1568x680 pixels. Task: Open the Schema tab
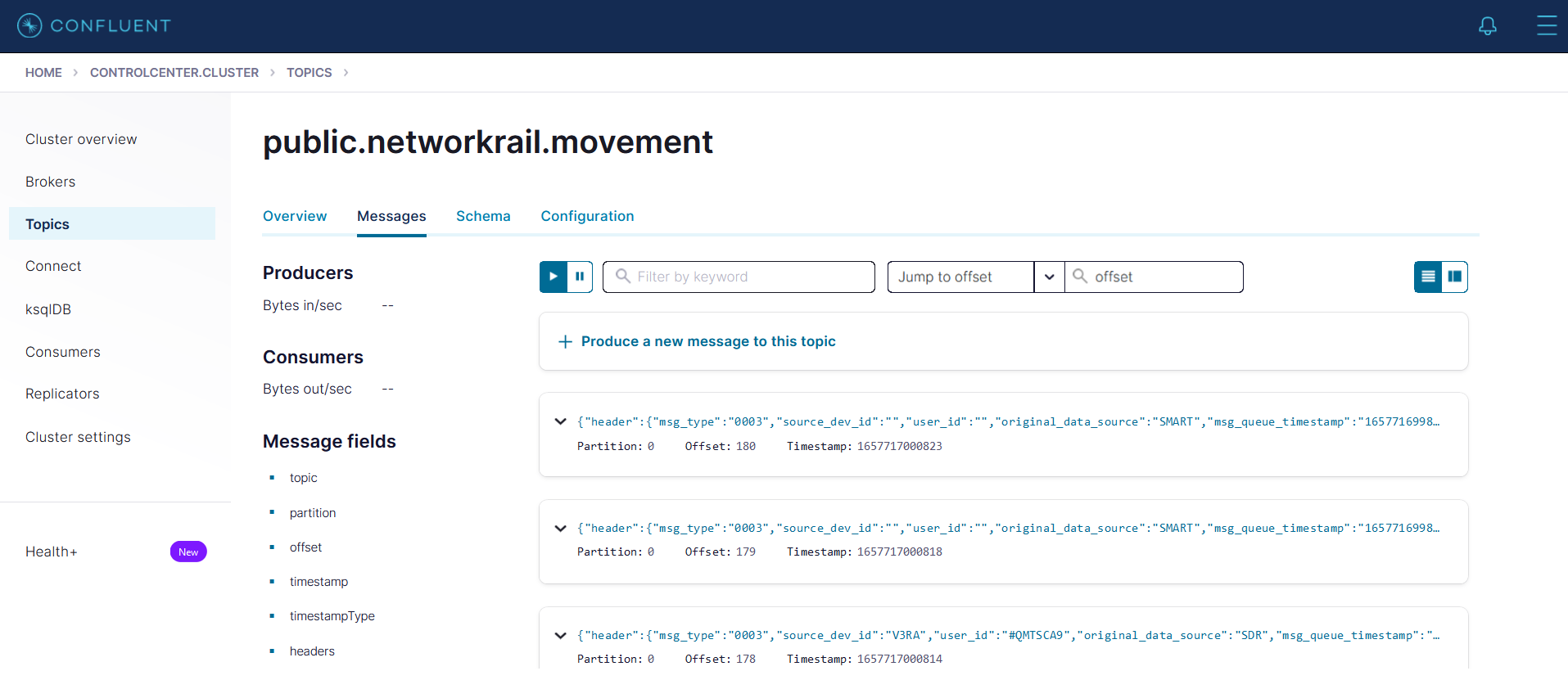click(x=483, y=216)
